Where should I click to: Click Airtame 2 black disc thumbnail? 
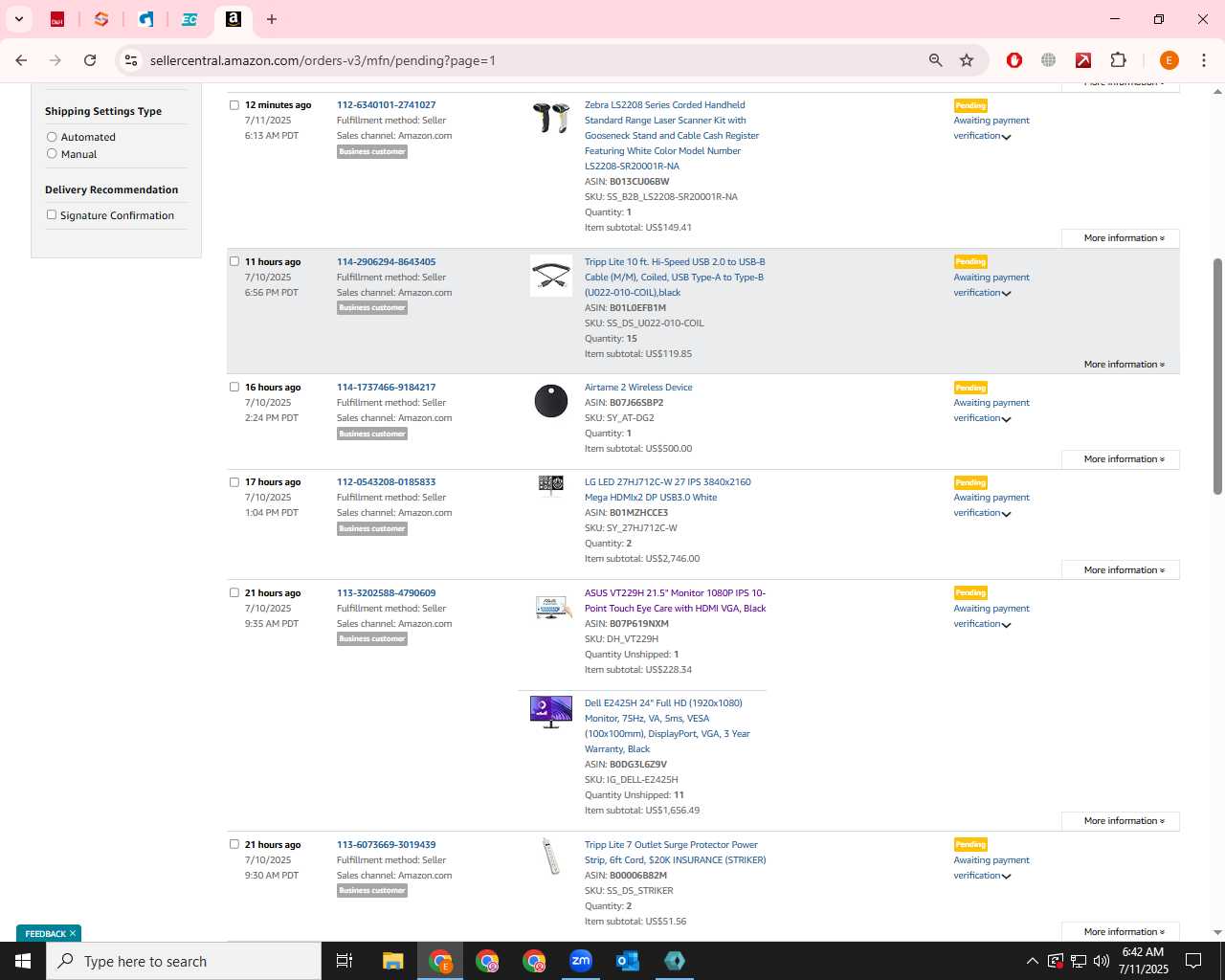coord(551,401)
